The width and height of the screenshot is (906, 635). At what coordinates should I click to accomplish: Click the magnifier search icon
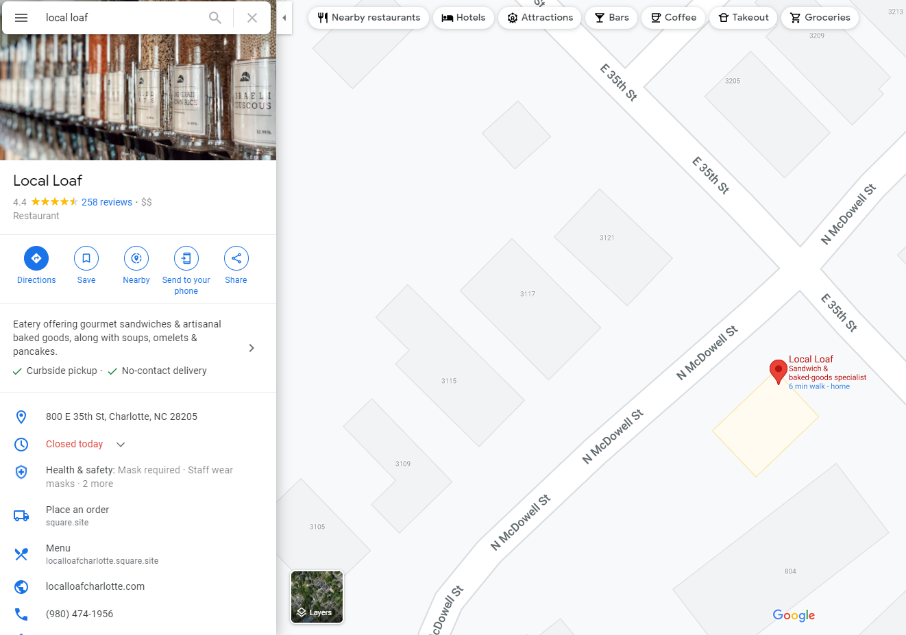tap(215, 17)
